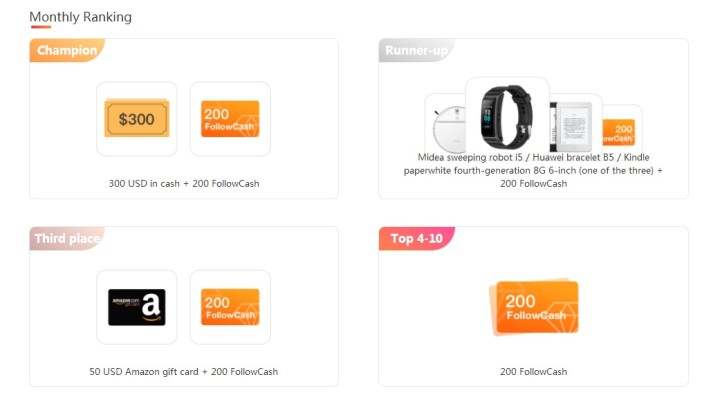Select the Top 4-10 badge
Image resolution: width=720 pixels, height=413 pixels.
pyautogui.click(x=416, y=238)
